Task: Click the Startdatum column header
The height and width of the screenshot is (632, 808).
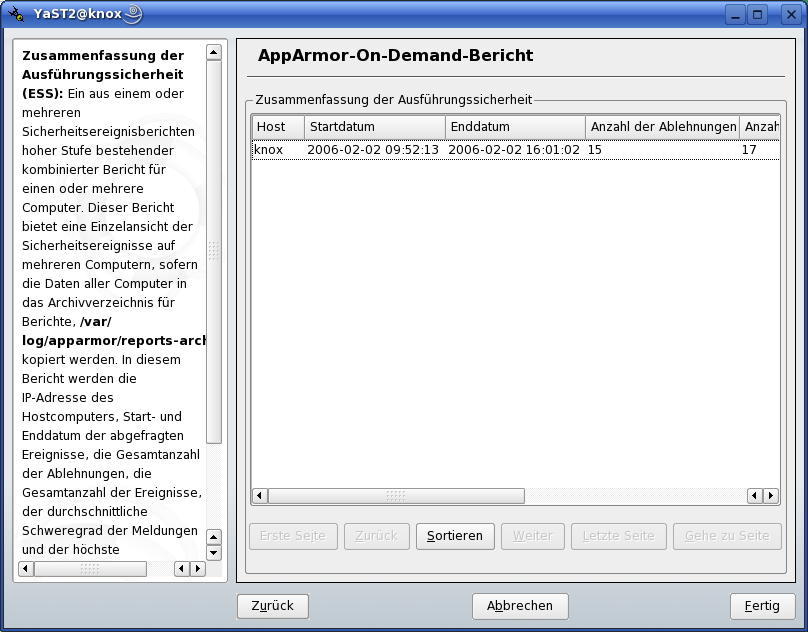Action: 374,127
